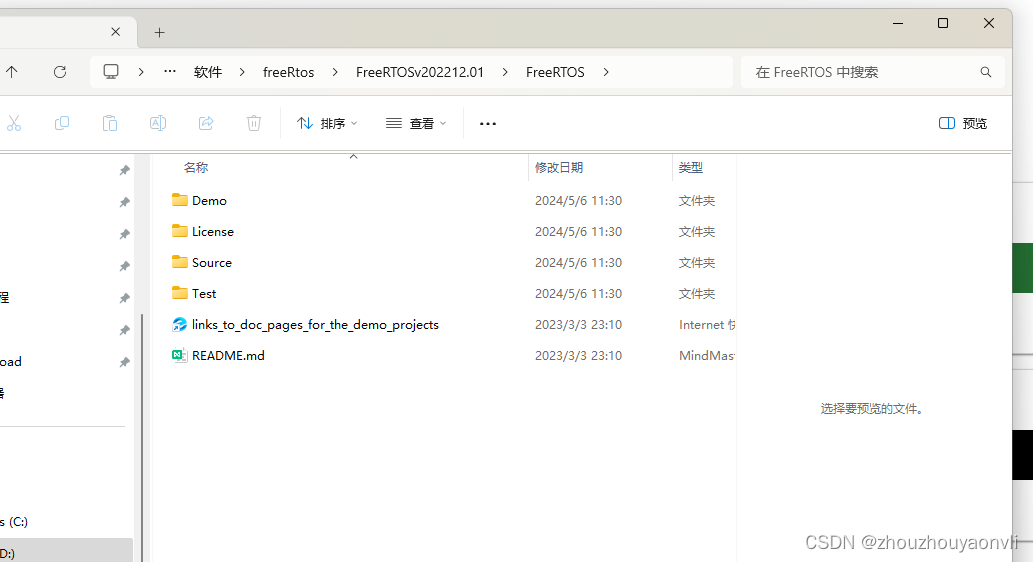Sort by 修改日期 column header
Image resolution: width=1033 pixels, height=562 pixels.
pyautogui.click(x=559, y=167)
